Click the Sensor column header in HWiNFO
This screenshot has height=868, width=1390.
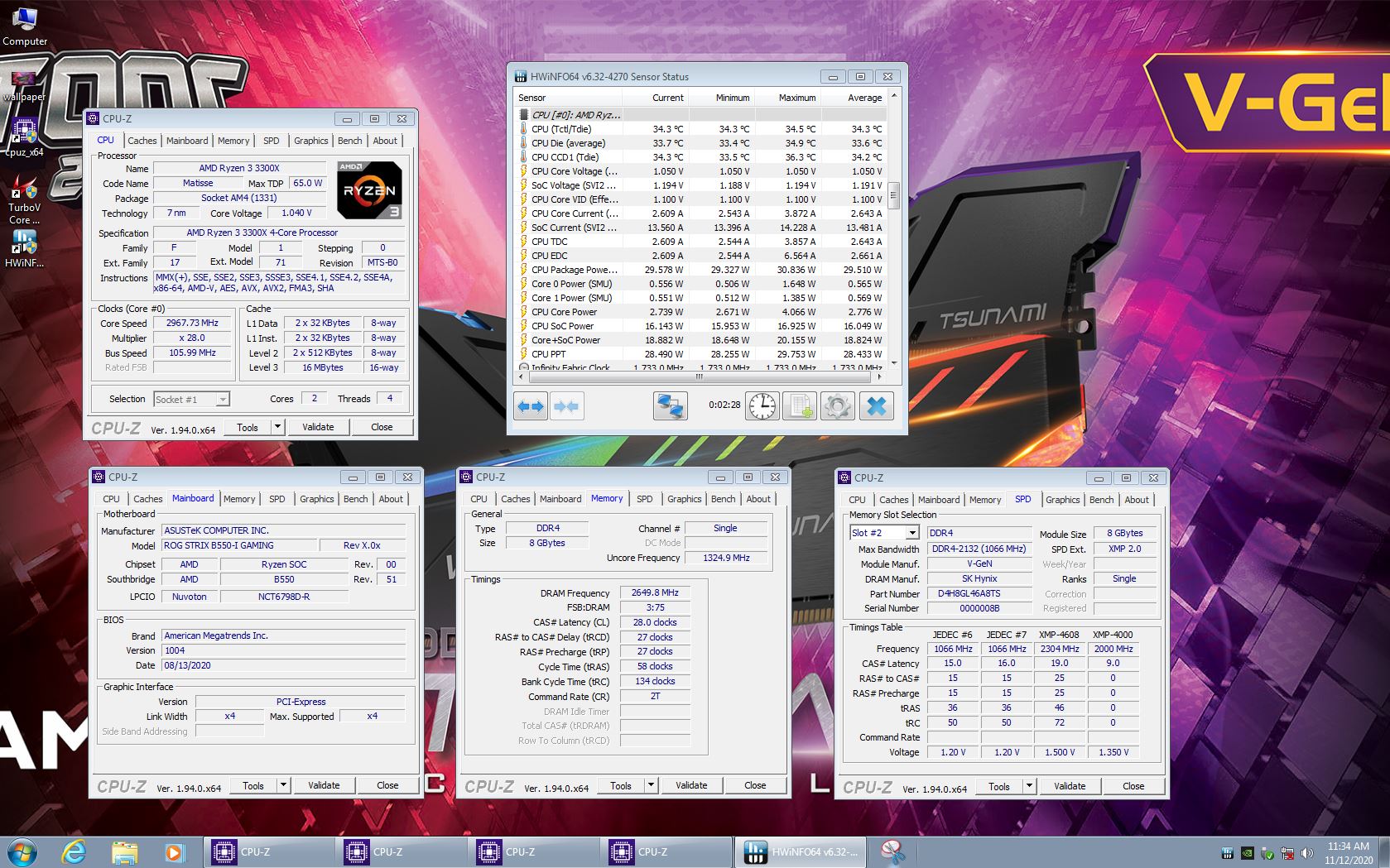(x=570, y=98)
